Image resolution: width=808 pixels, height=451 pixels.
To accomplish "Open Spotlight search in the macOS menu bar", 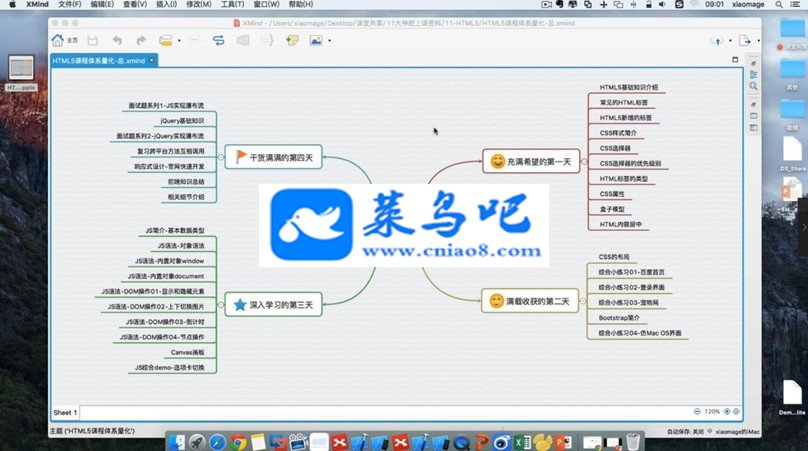I will tap(779, 4).
